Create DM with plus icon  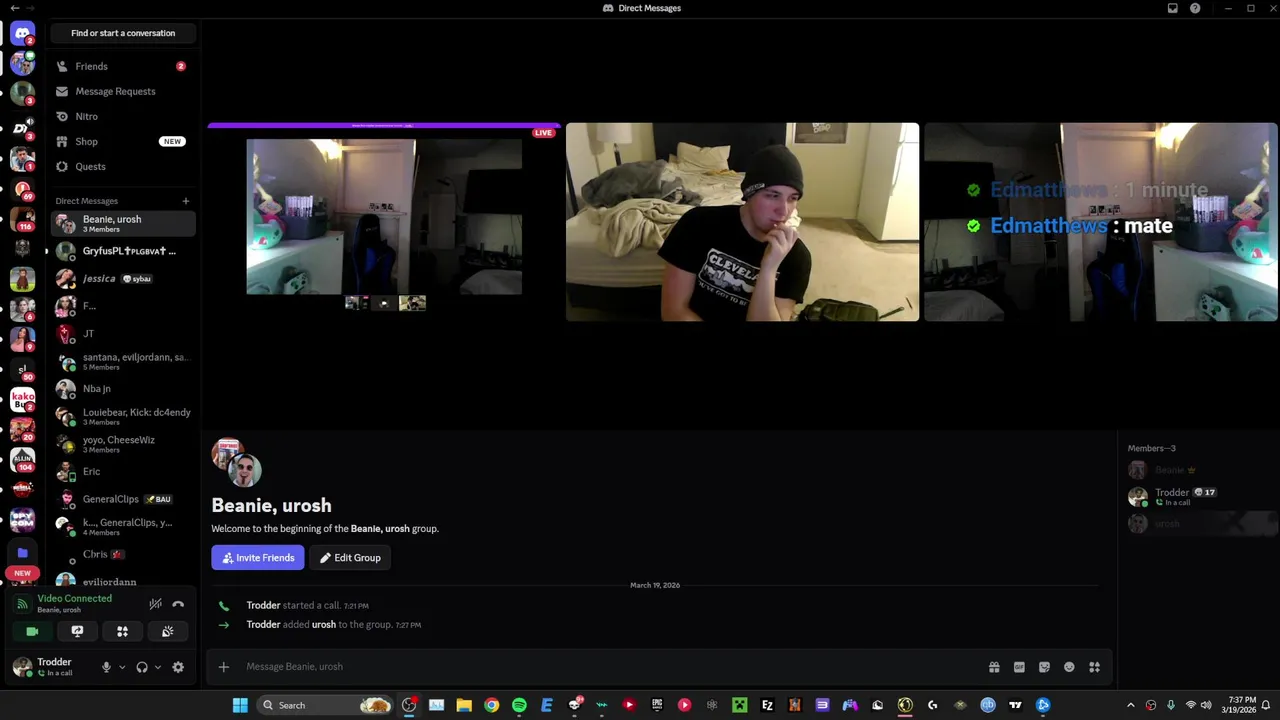click(x=185, y=201)
